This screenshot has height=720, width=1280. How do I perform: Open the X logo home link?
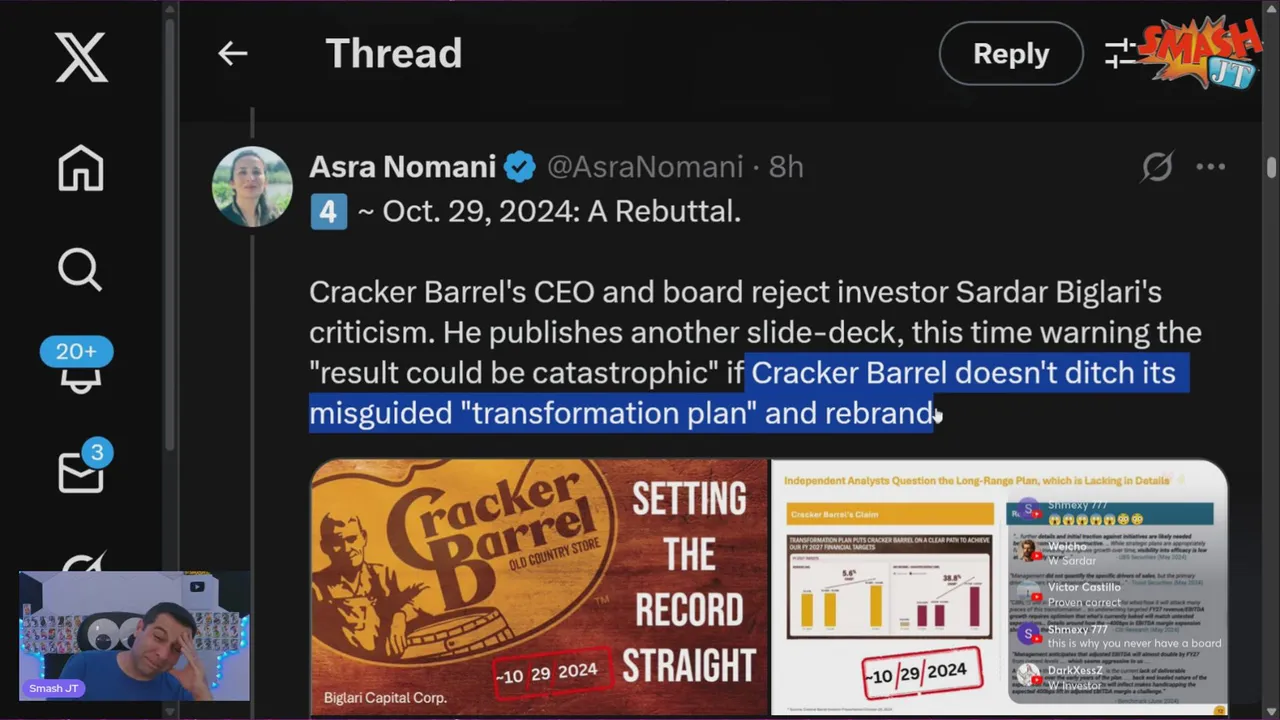click(x=81, y=55)
